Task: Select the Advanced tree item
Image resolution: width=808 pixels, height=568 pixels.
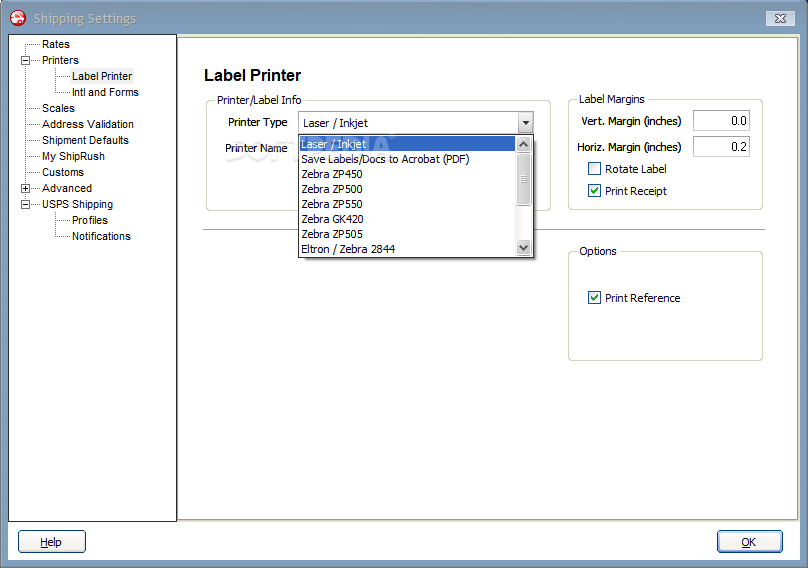Action: point(67,188)
